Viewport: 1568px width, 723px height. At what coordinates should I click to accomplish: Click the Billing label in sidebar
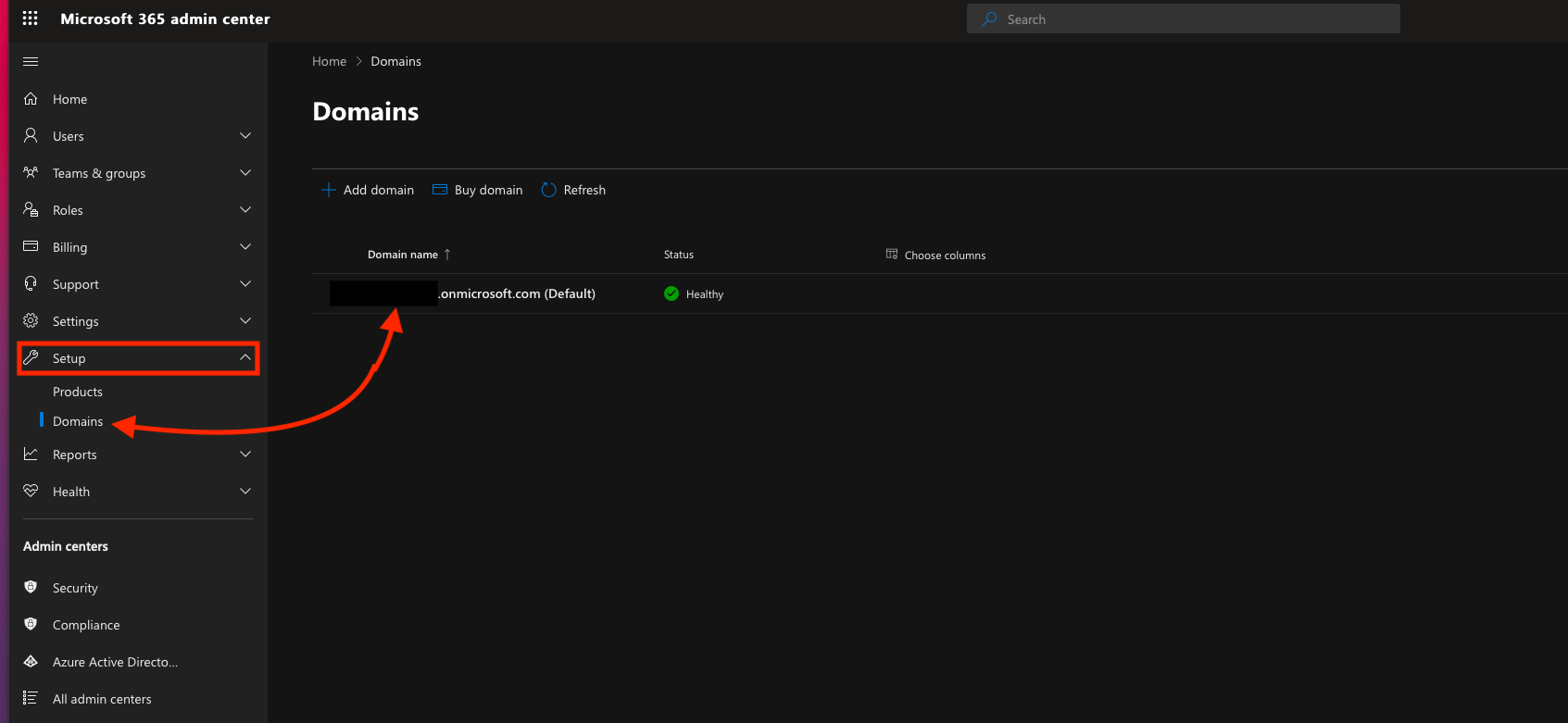pos(69,247)
